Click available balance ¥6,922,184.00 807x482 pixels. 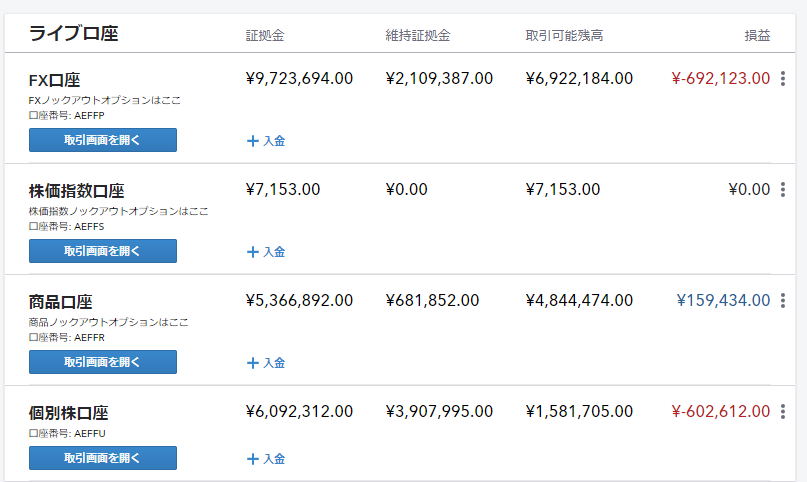pos(580,79)
